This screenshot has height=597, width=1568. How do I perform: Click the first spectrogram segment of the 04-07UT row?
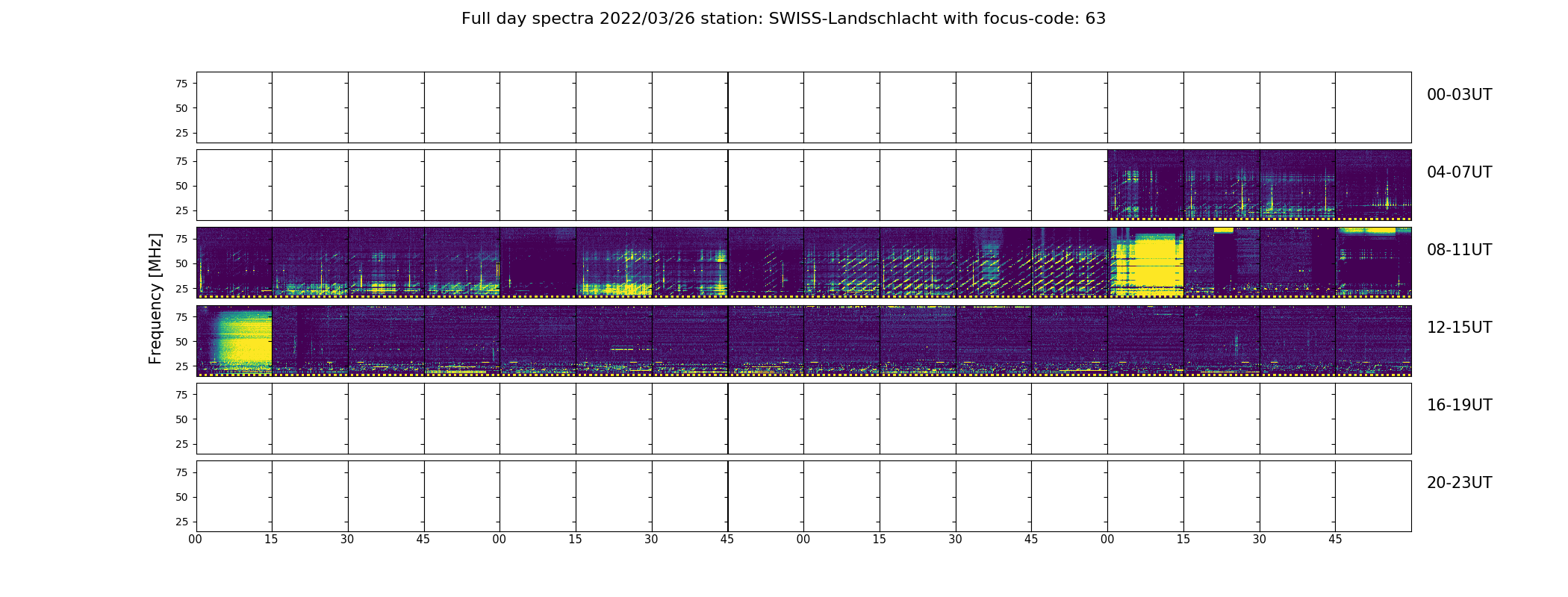1145,184
